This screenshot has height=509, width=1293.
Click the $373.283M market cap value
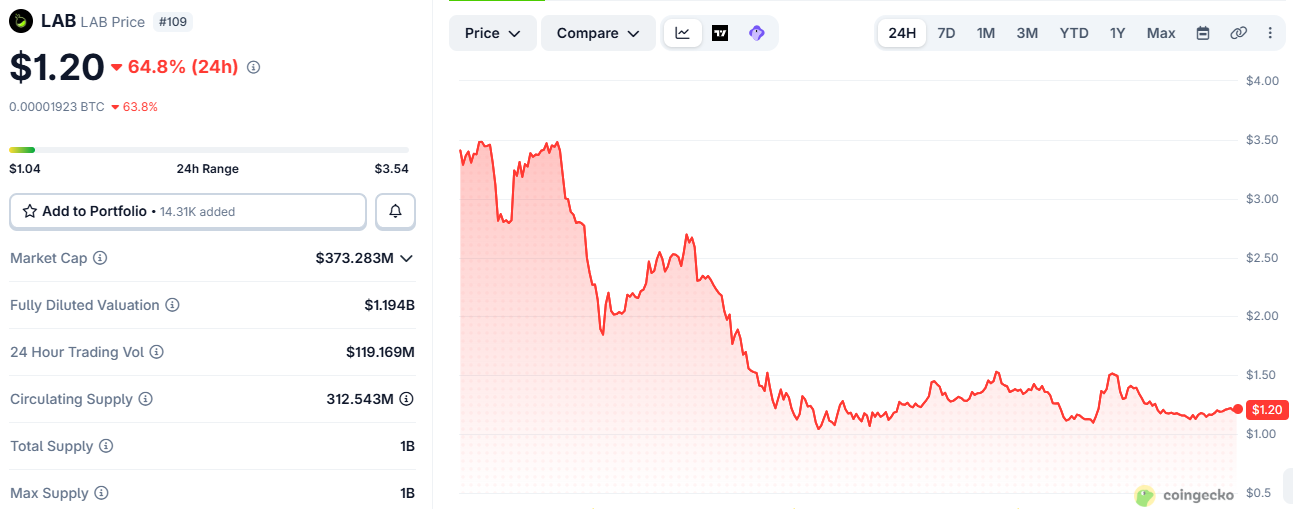click(x=355, y=258)
